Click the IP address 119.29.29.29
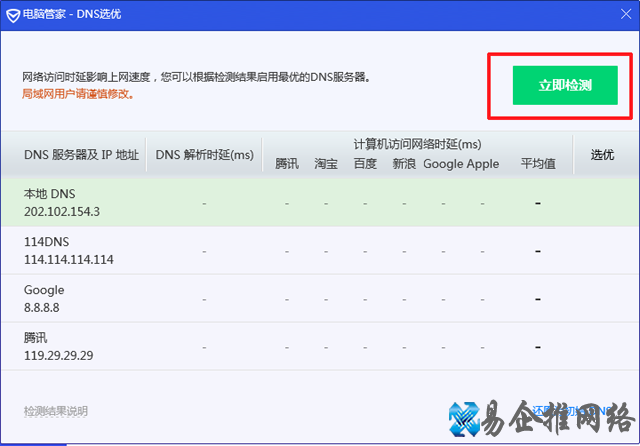Screen dimensions: 640x446 [58, 355]
